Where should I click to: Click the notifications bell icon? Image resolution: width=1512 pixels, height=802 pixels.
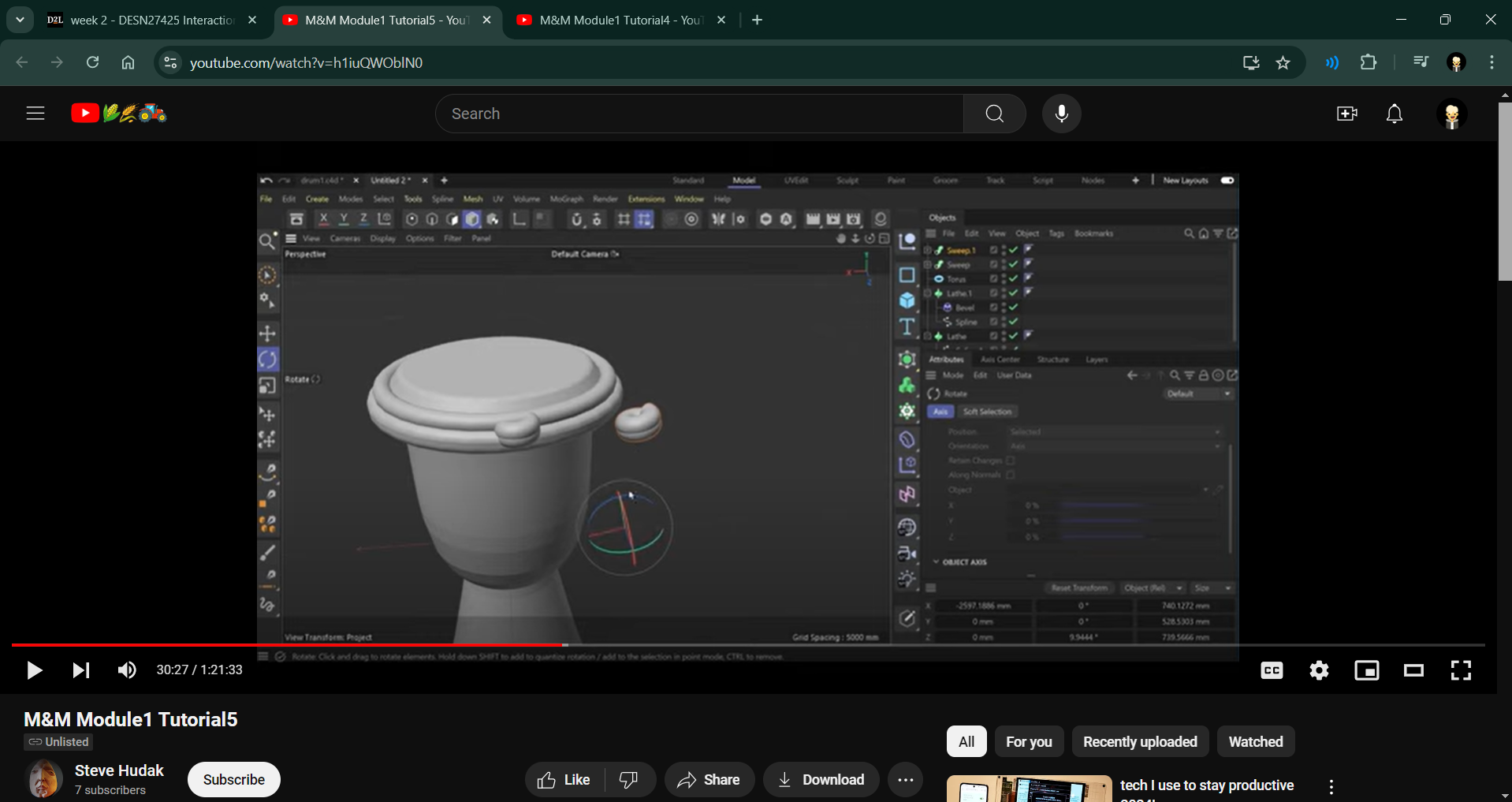pyautogui.click(x=1394, y=113)
